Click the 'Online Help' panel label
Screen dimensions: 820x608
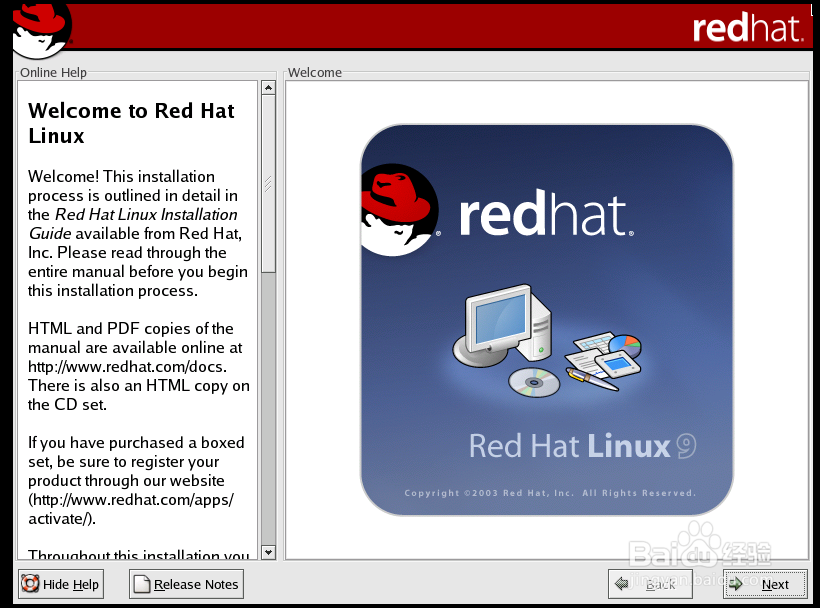click(53, 73)
